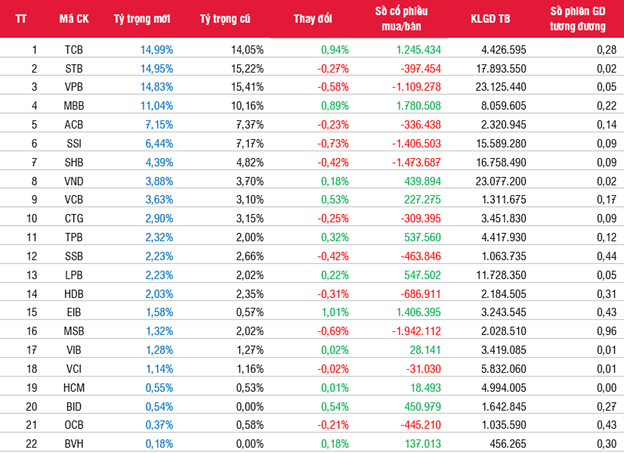Click the KLGD TB column header
The height and width of the screenshot is (453, 624).
point(490,19)
